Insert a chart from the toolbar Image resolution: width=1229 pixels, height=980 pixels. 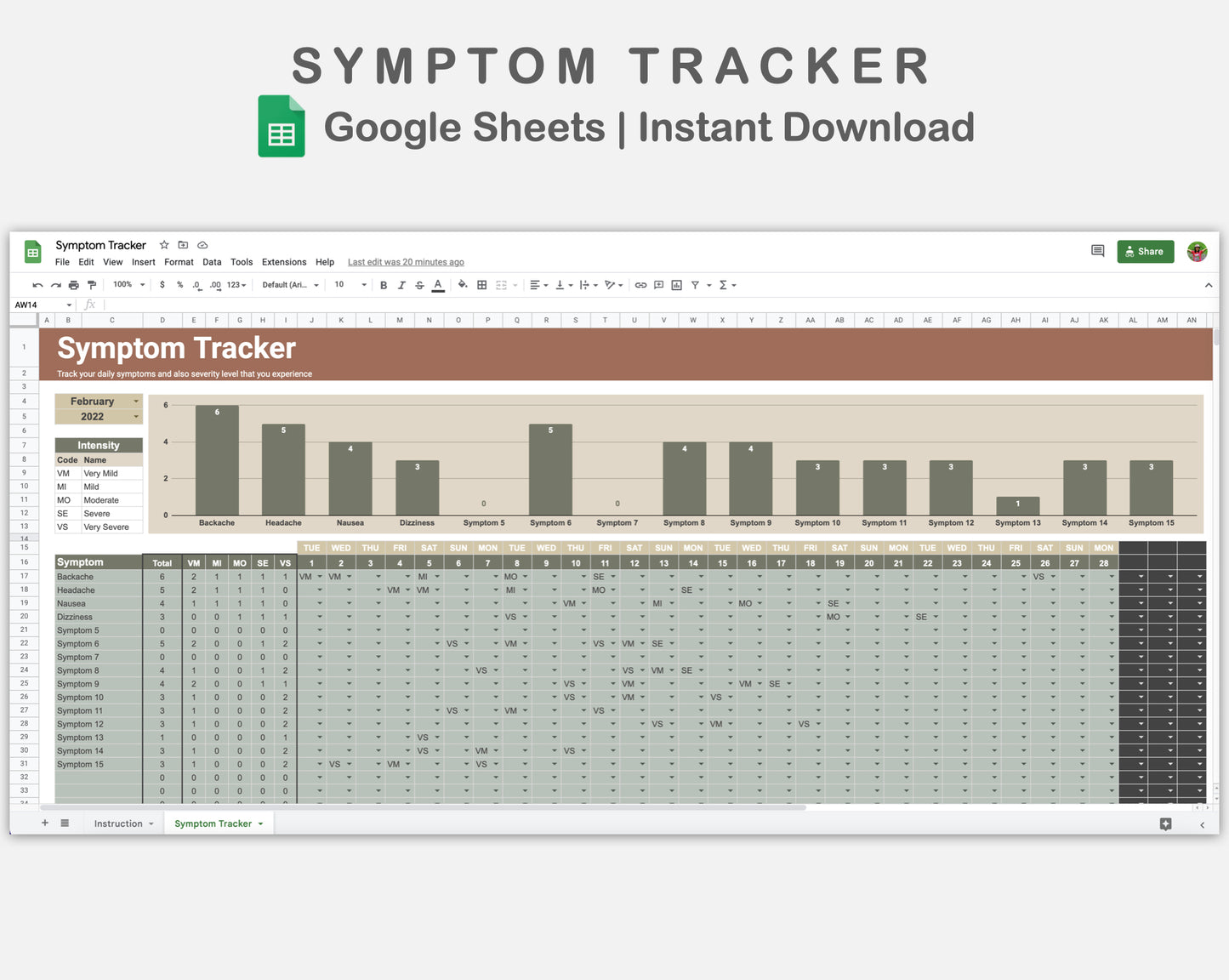coord(676,285)
